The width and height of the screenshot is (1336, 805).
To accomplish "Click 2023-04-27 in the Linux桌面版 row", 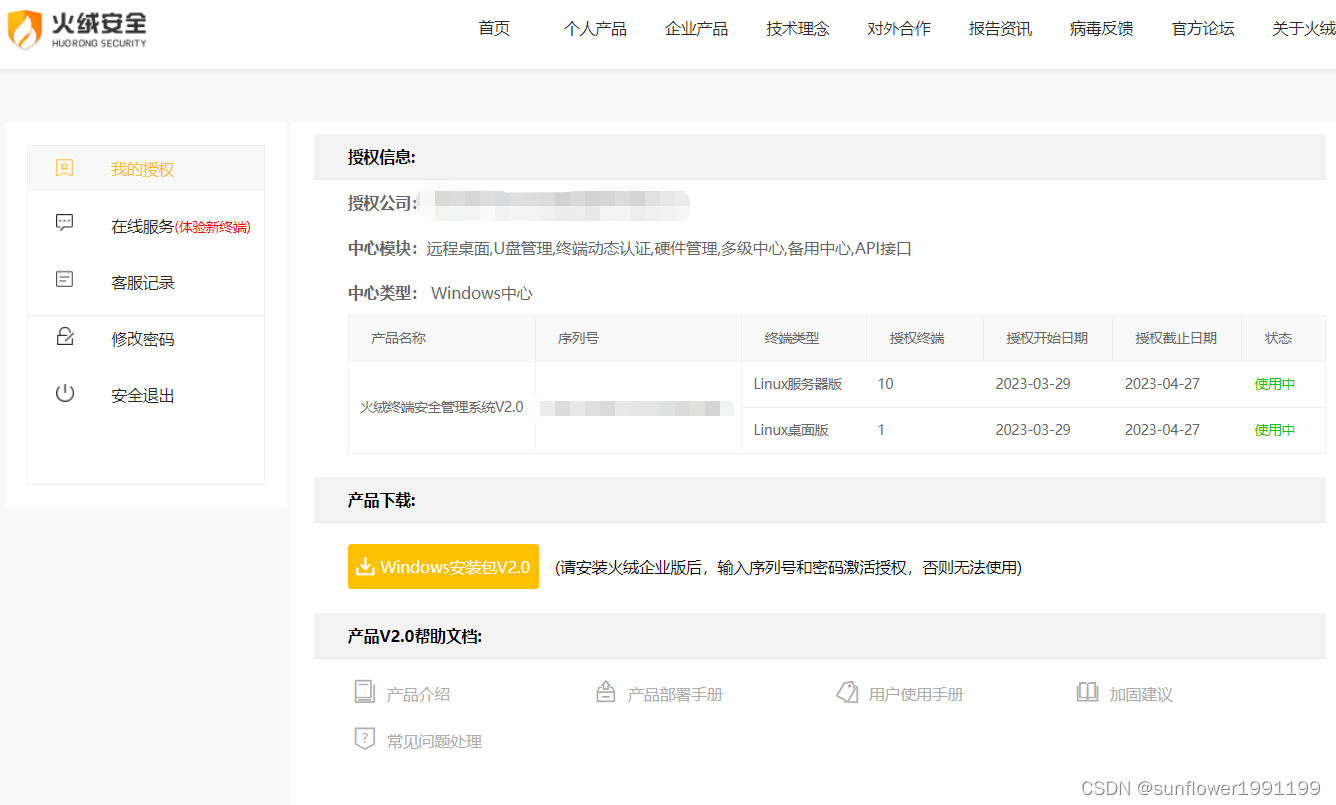I will (x=1162, y=430).
